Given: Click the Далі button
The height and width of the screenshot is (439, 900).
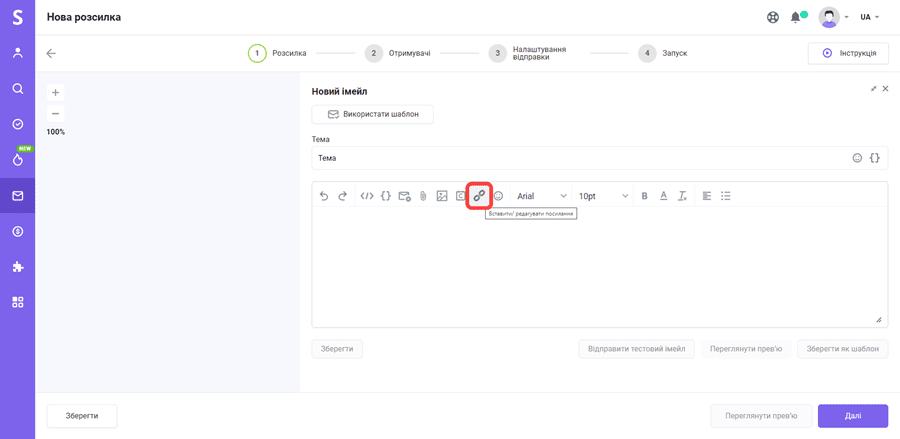Looking at the screenshot, I should (x=852, y=416).
